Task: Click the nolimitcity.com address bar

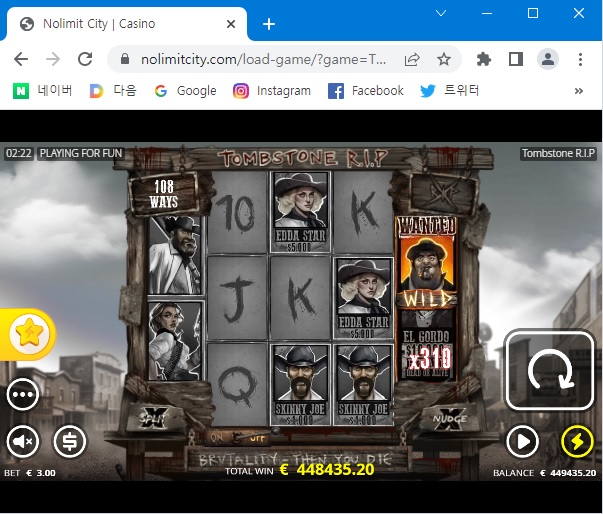Action: pos(263,60)
